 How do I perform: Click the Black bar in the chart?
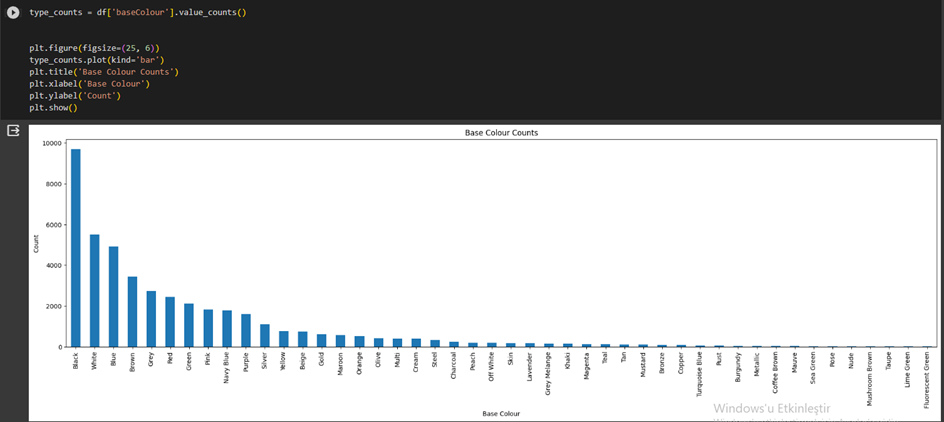76,248
